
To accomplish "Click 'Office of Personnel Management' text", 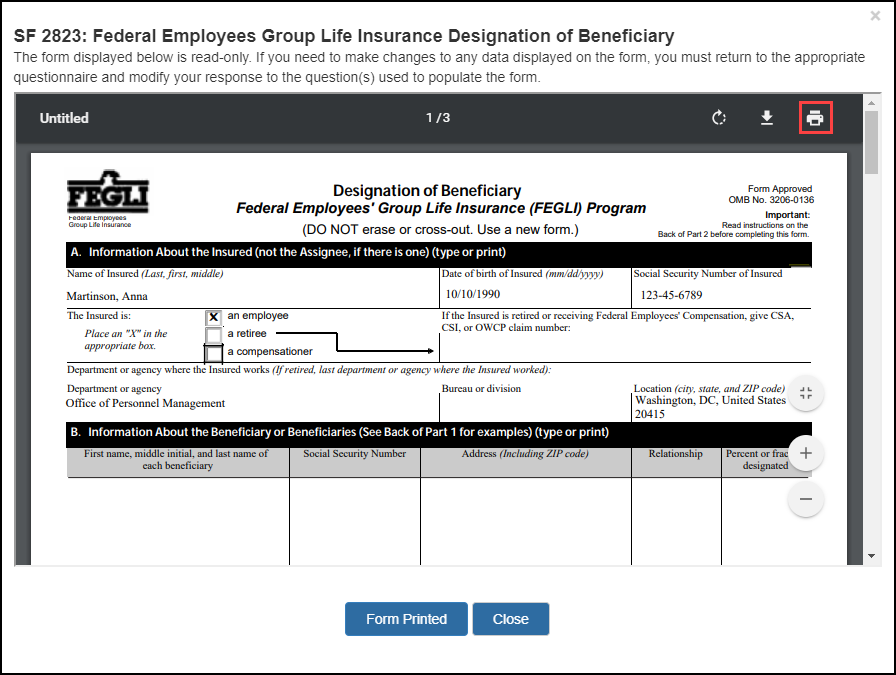I will coord(145,403).
